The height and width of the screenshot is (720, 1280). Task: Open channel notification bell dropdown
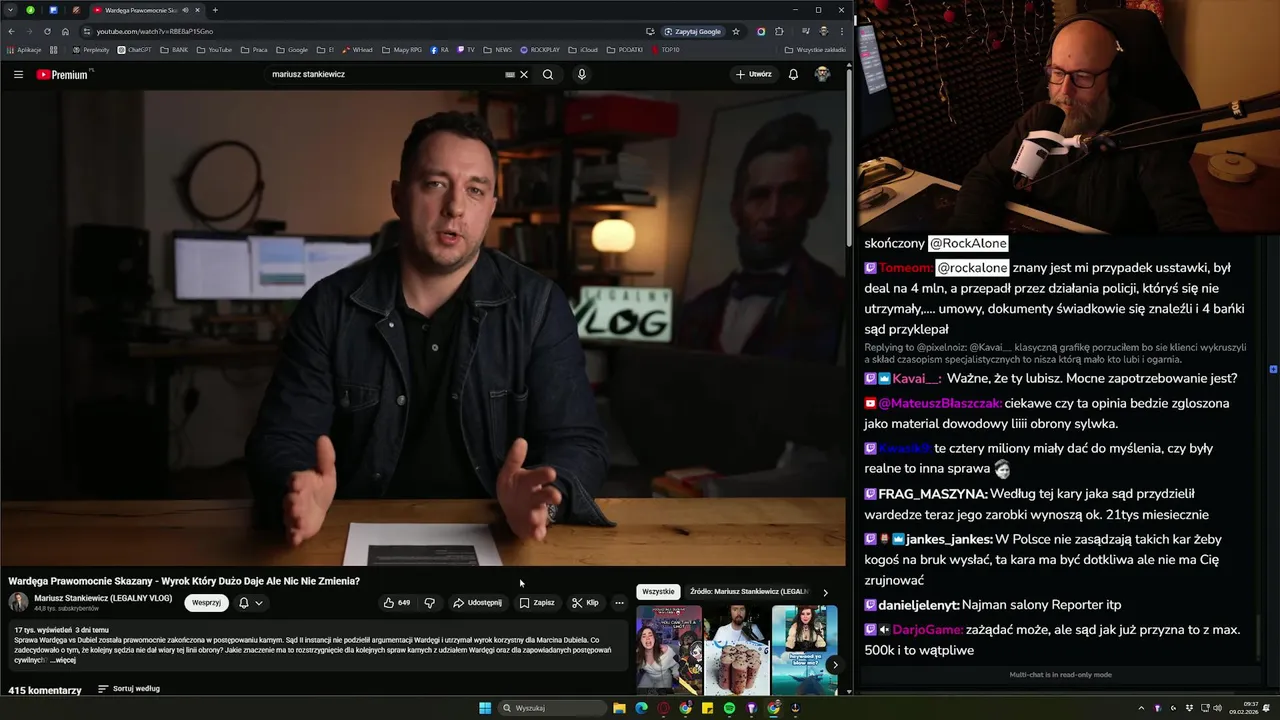[251, 603]
